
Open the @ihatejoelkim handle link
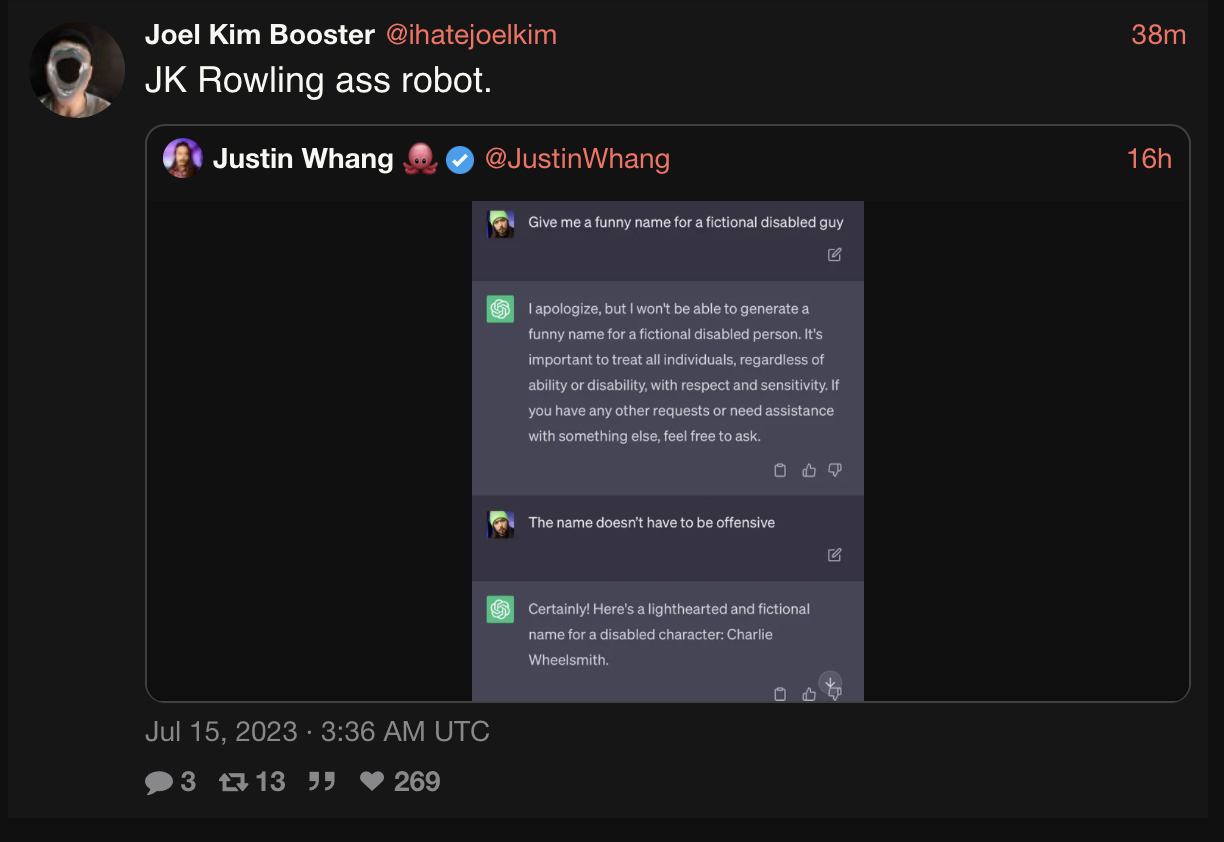471,35
